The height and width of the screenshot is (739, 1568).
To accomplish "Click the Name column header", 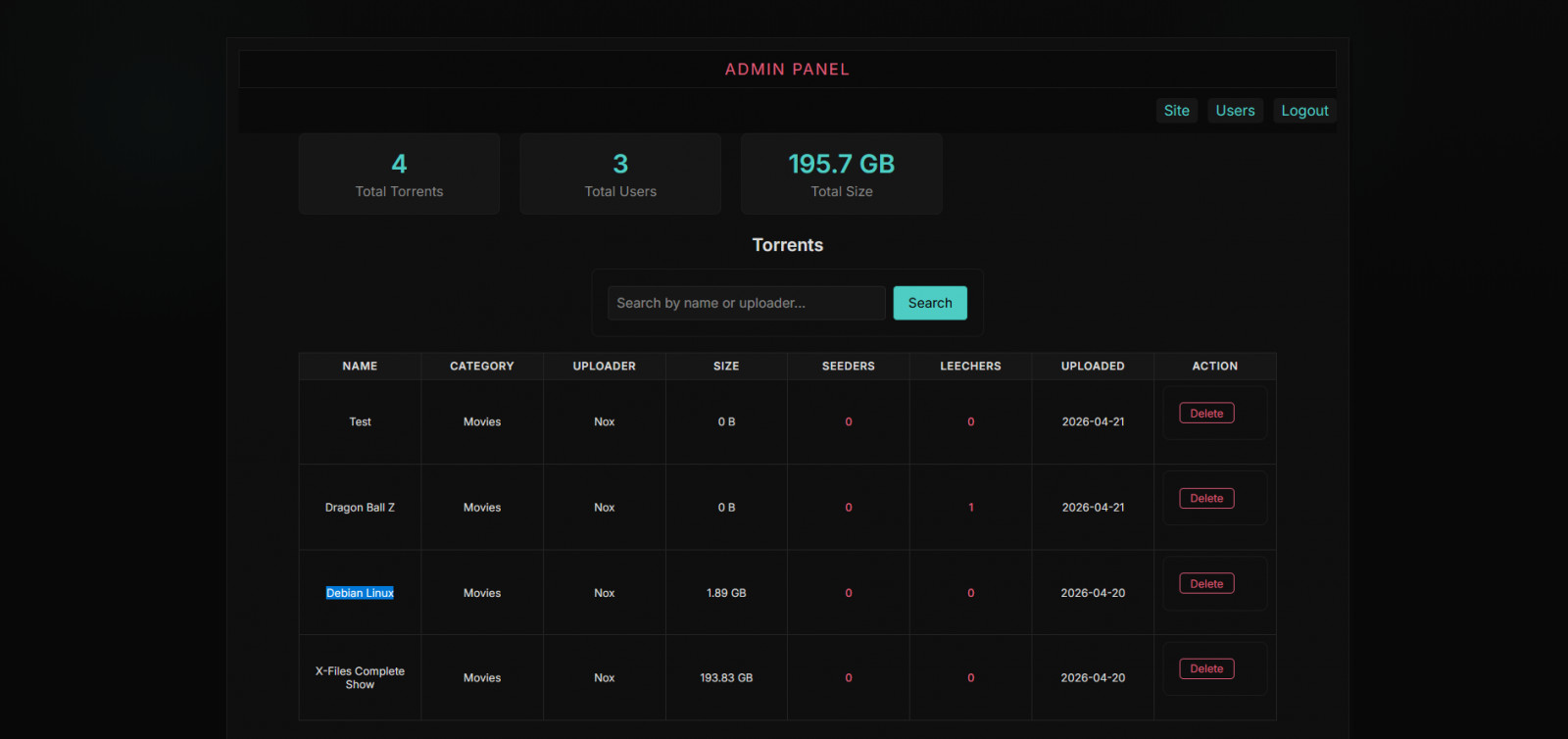I will pos(360,367).
